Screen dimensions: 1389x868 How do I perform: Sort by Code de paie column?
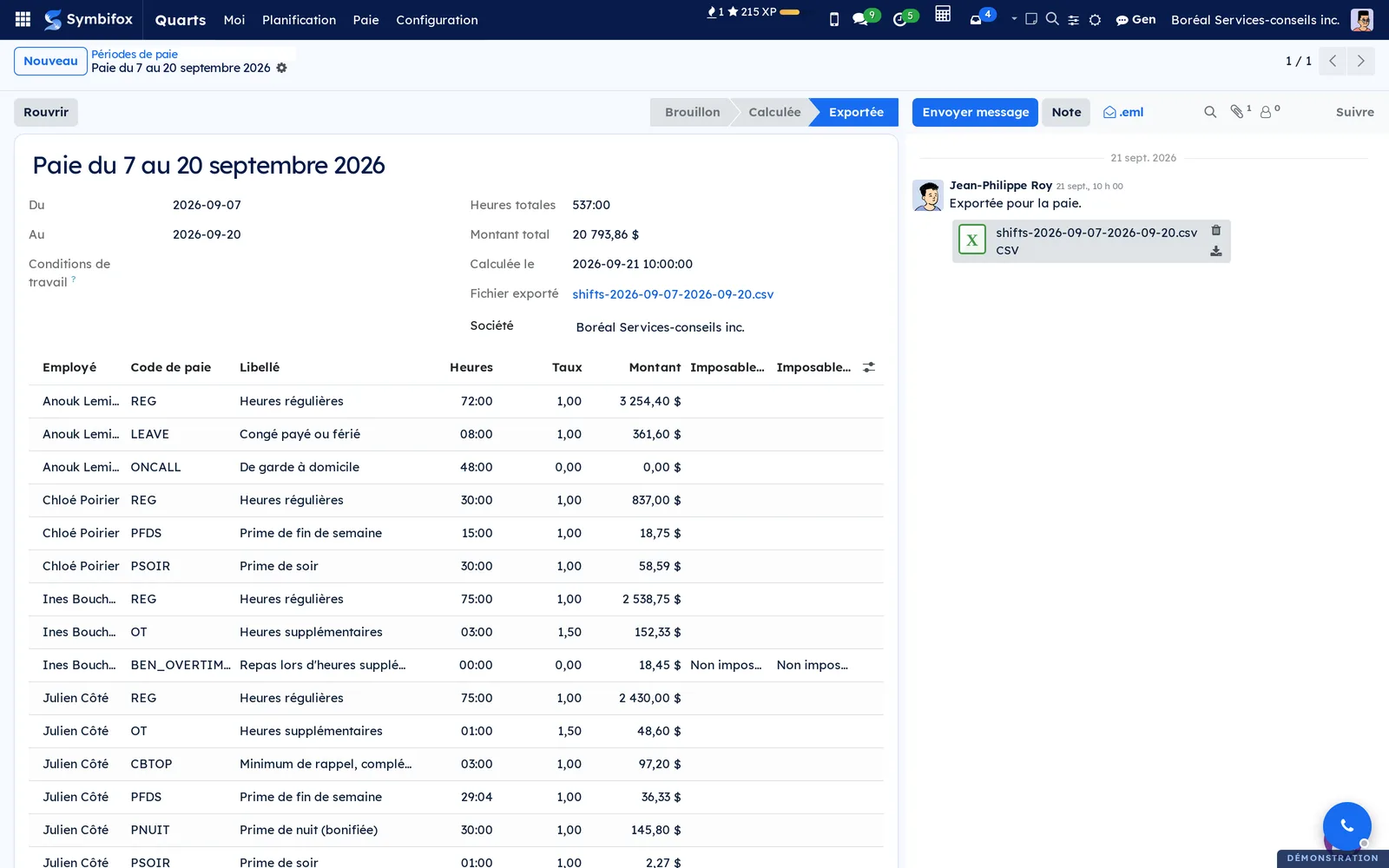pos(171,367)
